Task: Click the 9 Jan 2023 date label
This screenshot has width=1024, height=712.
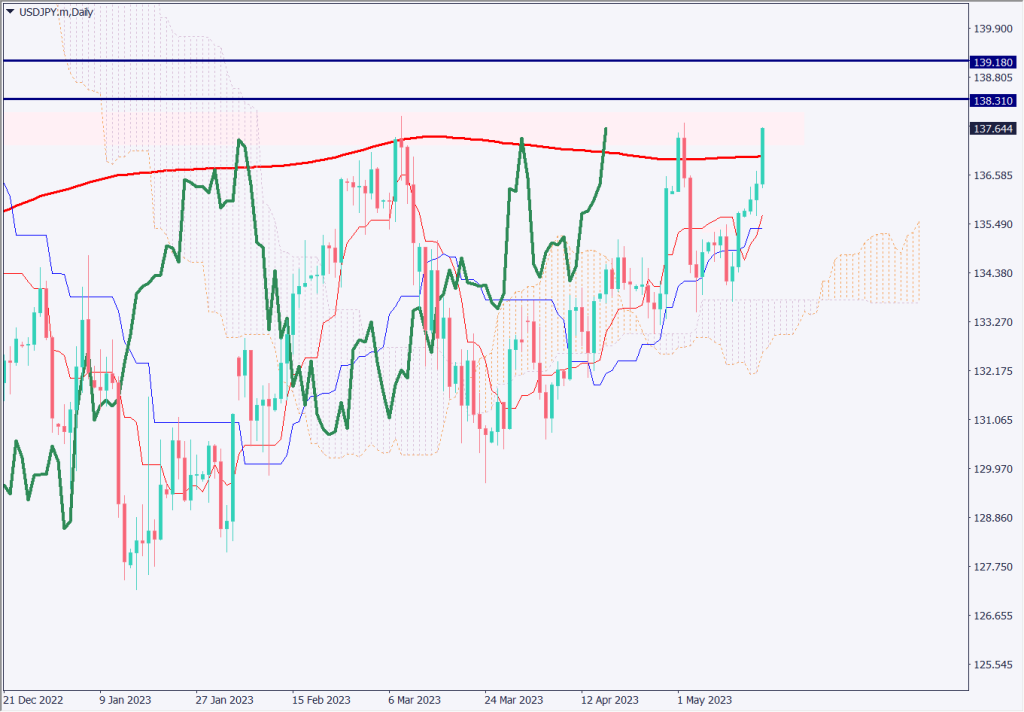Action: pos(124,700)
